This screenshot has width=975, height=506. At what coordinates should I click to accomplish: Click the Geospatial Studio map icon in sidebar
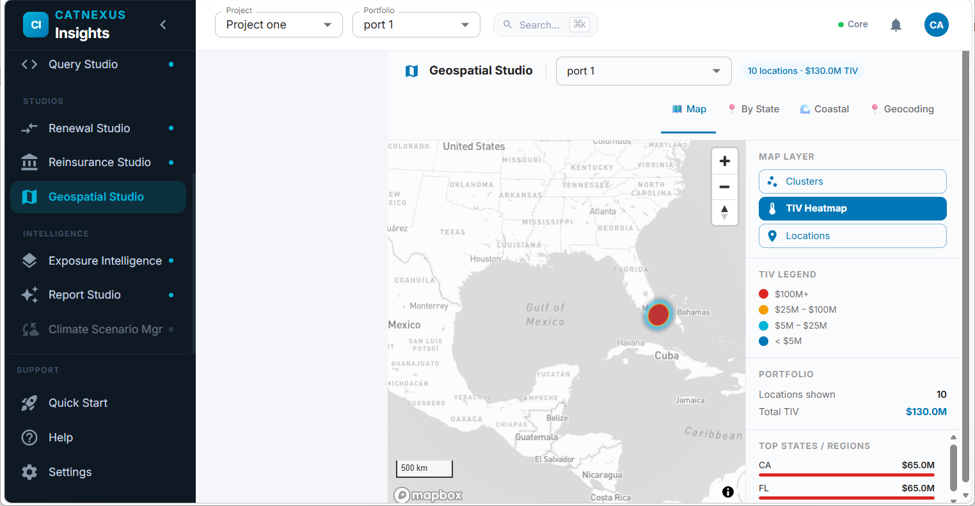point(29,197)
